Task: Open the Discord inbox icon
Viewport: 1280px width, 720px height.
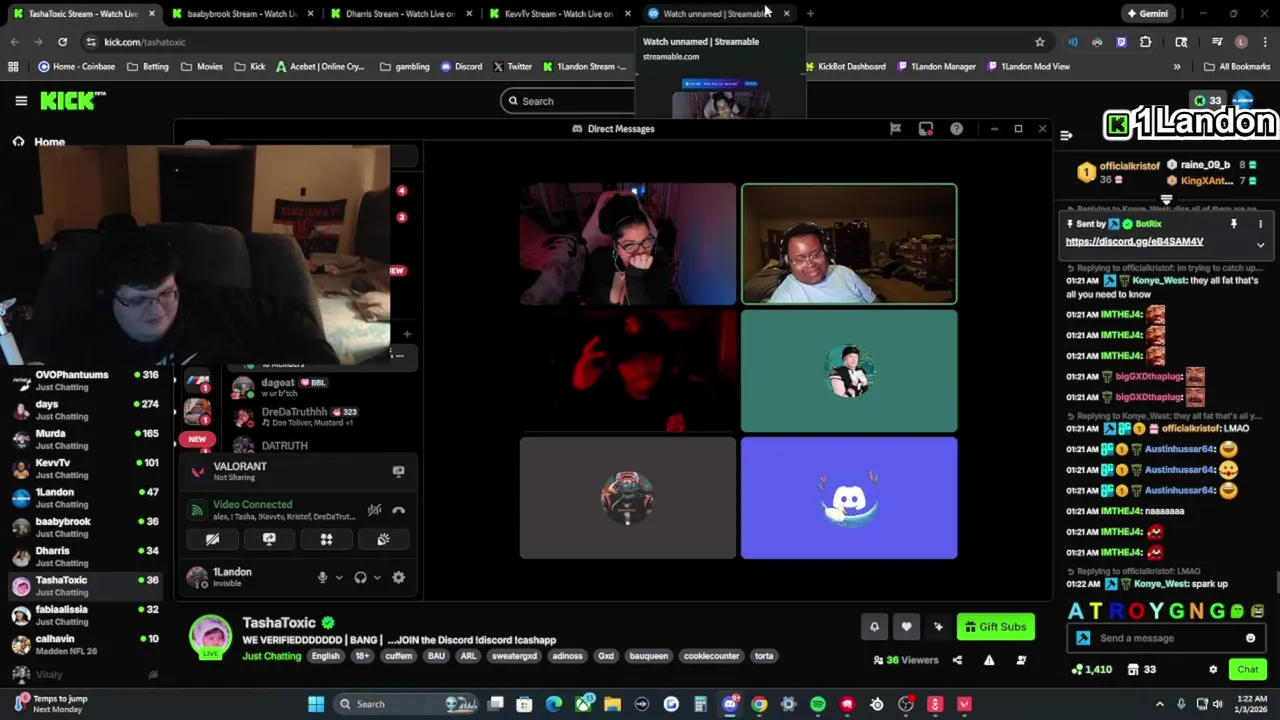Action: click(x=926, y=129)
